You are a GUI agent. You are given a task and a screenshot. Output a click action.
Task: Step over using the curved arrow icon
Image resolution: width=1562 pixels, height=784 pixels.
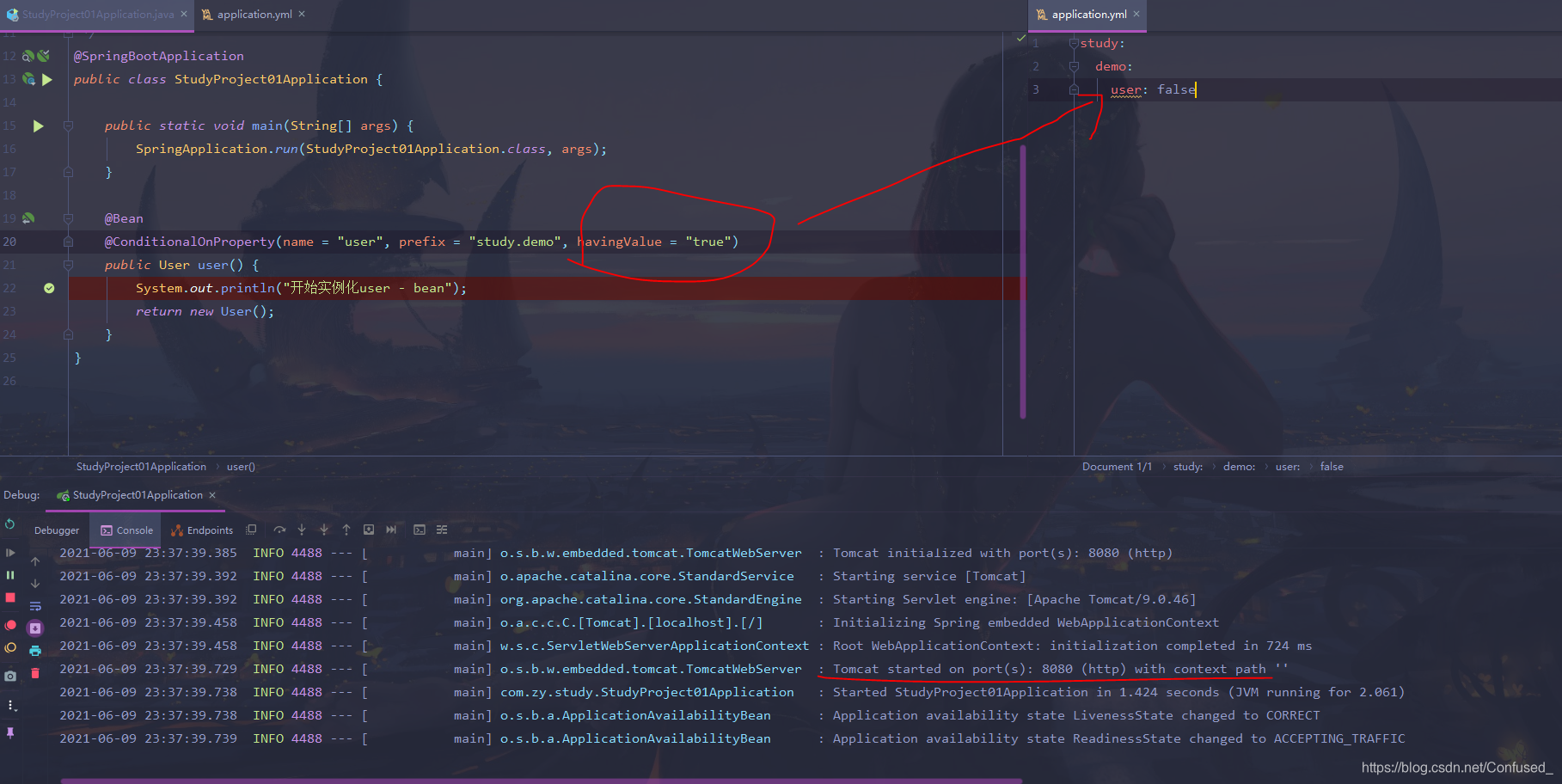(279, 530)
